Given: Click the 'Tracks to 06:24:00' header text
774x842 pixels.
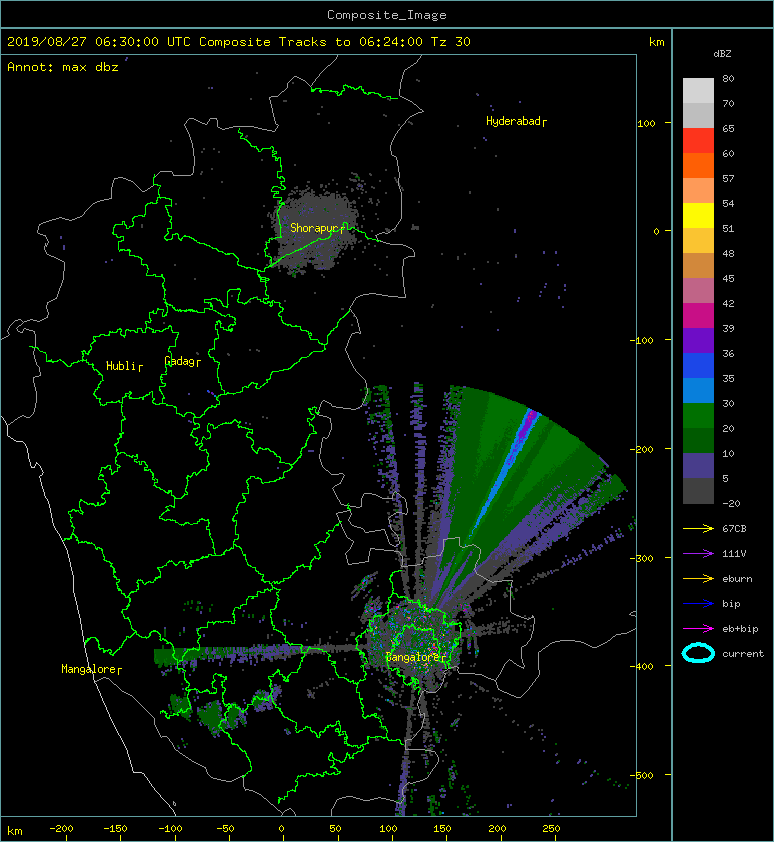Looking at the screenshot, I should 351,42.
